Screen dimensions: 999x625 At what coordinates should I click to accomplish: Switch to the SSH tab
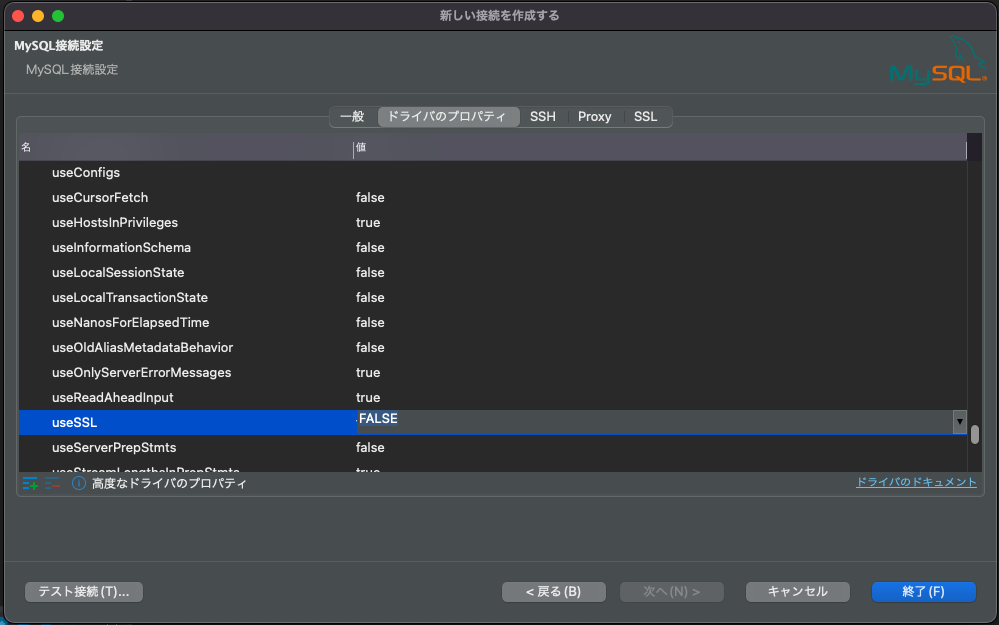point(542,116)
